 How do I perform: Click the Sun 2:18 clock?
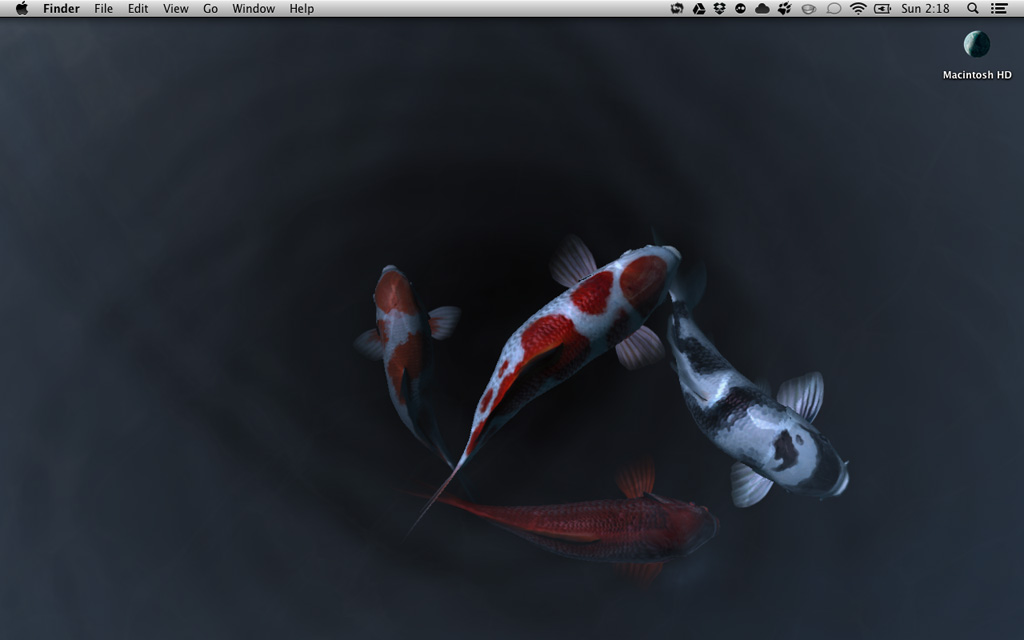(x=925, y=9)
